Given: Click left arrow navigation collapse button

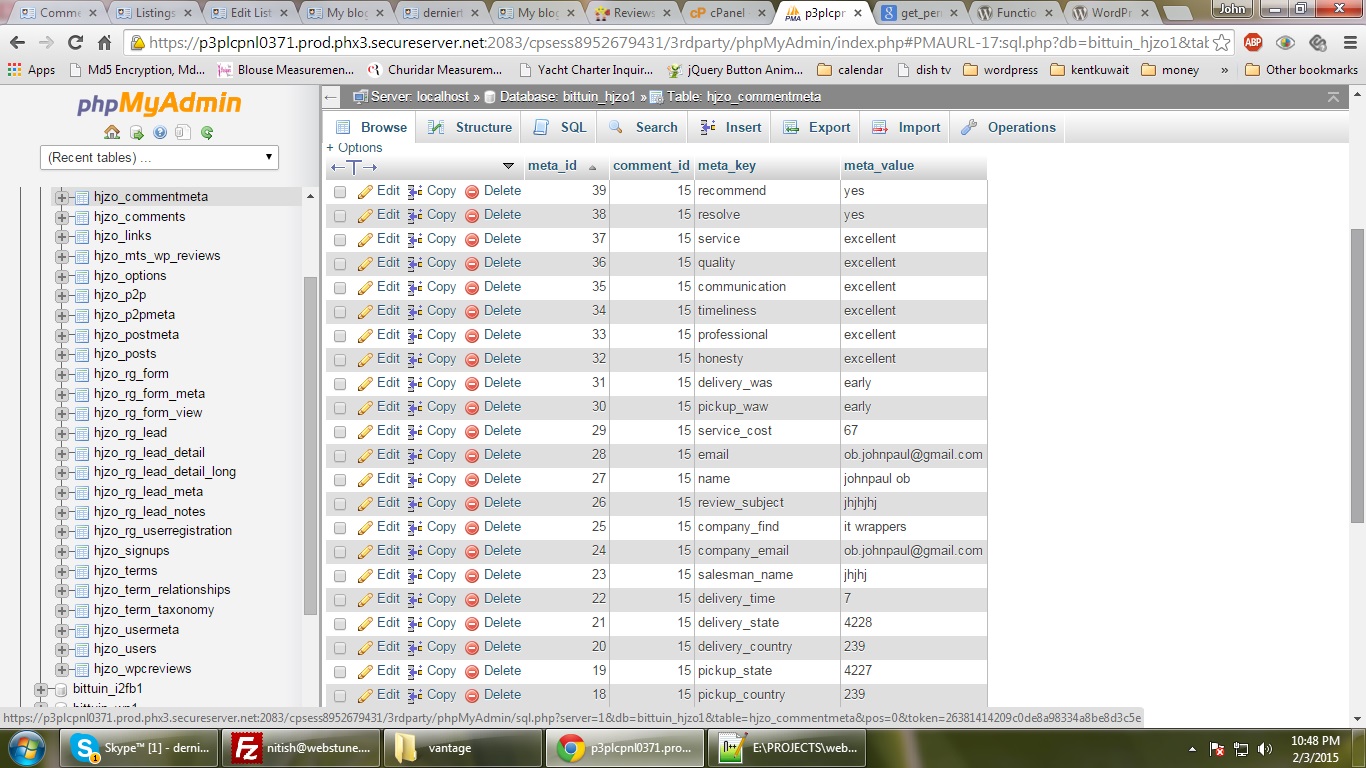Looking at the screenshot, I should [333, 97].
